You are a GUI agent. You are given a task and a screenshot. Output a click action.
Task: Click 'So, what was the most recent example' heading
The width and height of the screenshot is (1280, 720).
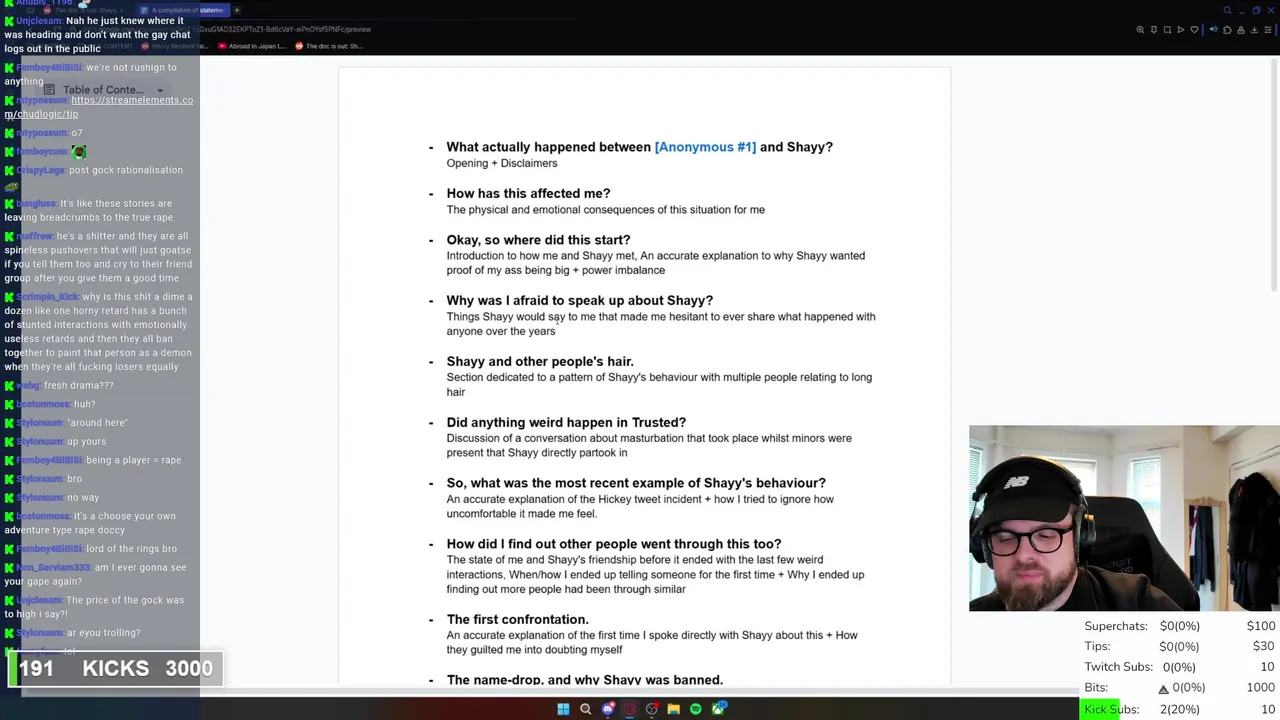(x=636, y=483)
